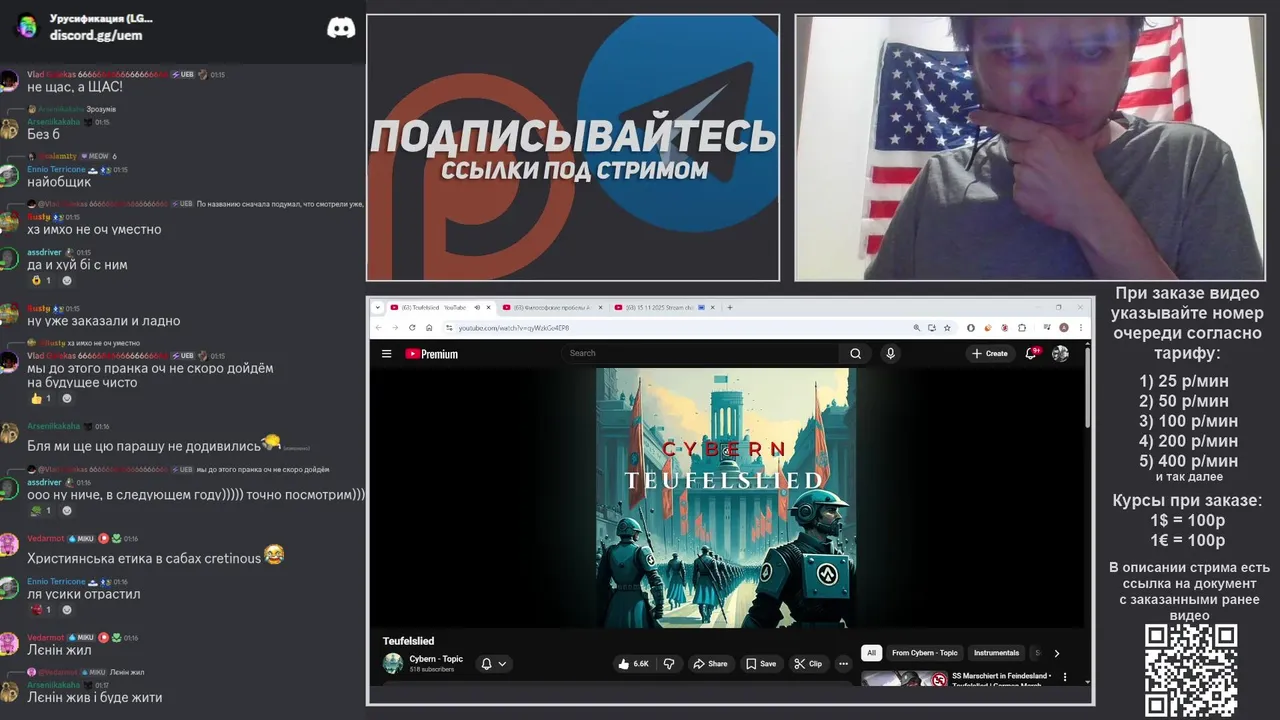Mute audio on Teufelslied tab
This screenshot has height=720, width=1280.
476,307
